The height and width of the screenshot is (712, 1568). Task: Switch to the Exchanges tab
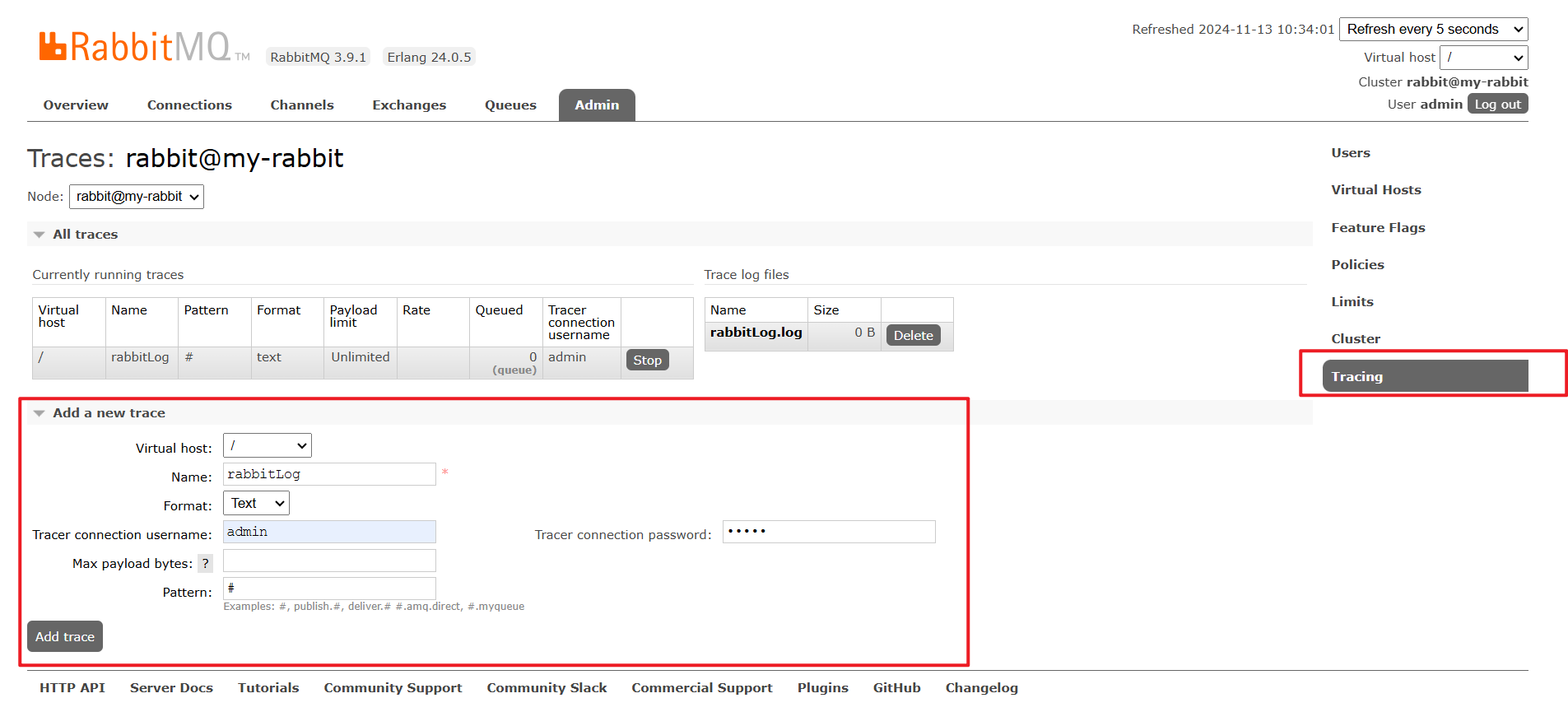409,105
